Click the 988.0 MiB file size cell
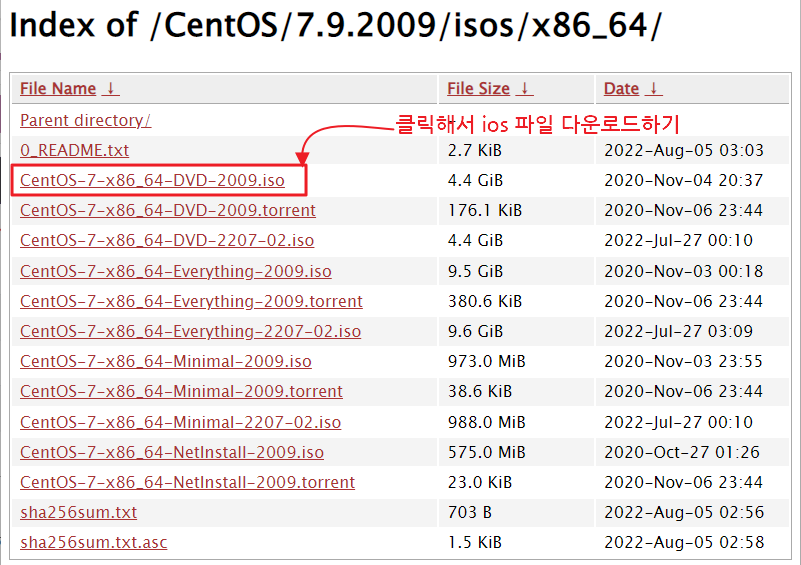Screen dimensions: 801x565 pyautogui.click(x=486, y=422)
